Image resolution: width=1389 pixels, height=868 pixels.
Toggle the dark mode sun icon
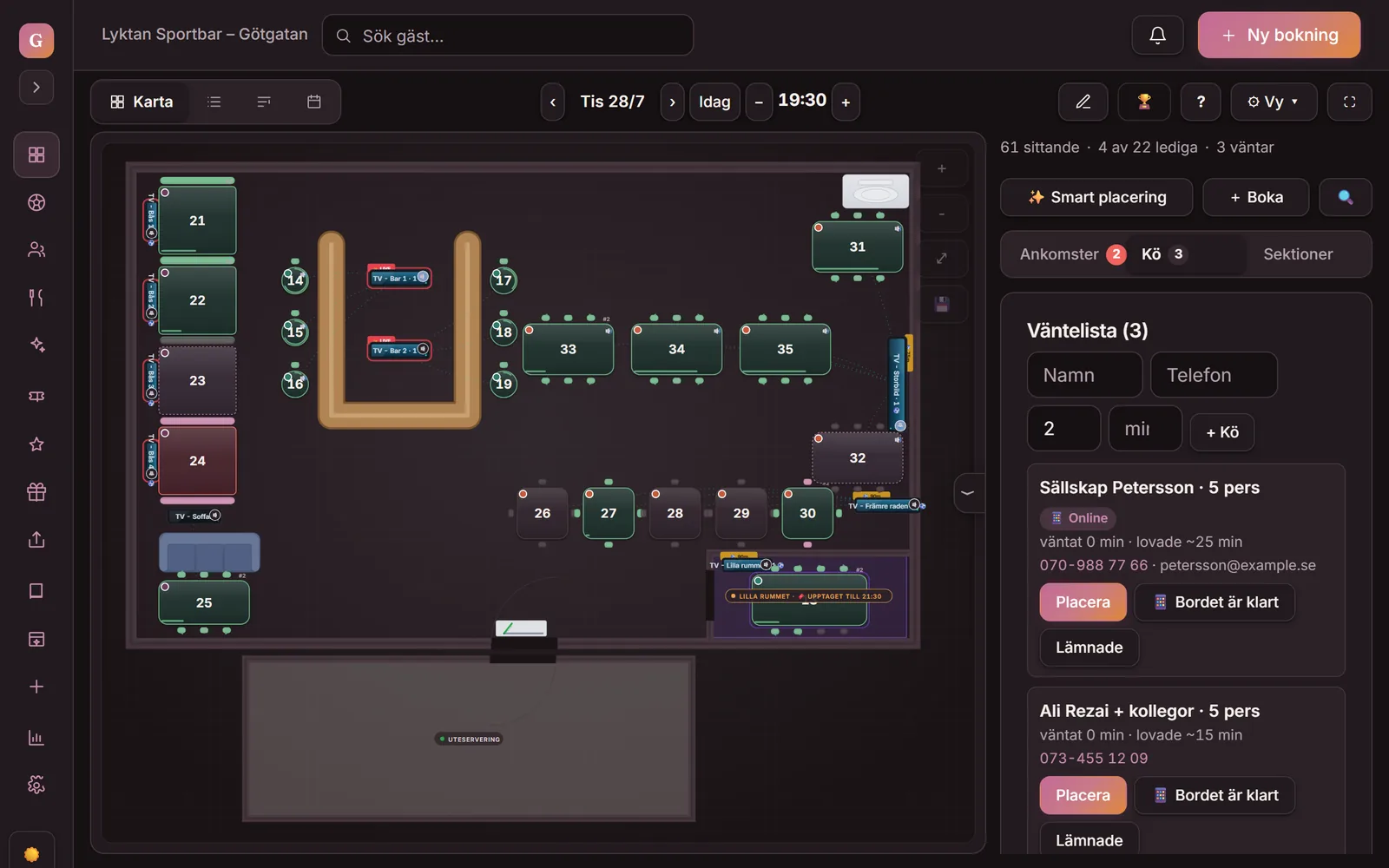pos(32,854)
